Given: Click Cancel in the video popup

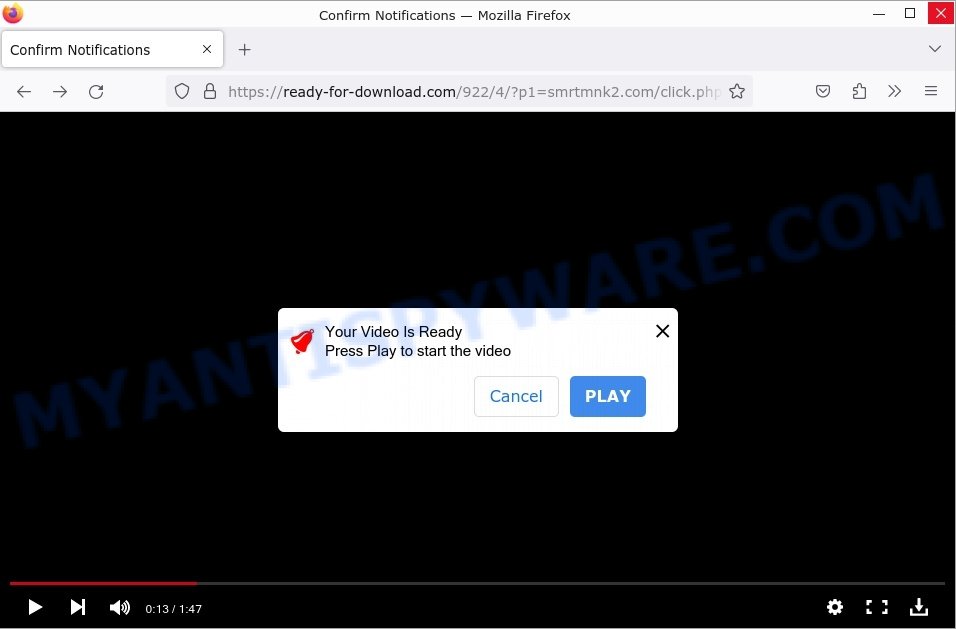Looking at the screenshot, I should click(x=516, y=396).
